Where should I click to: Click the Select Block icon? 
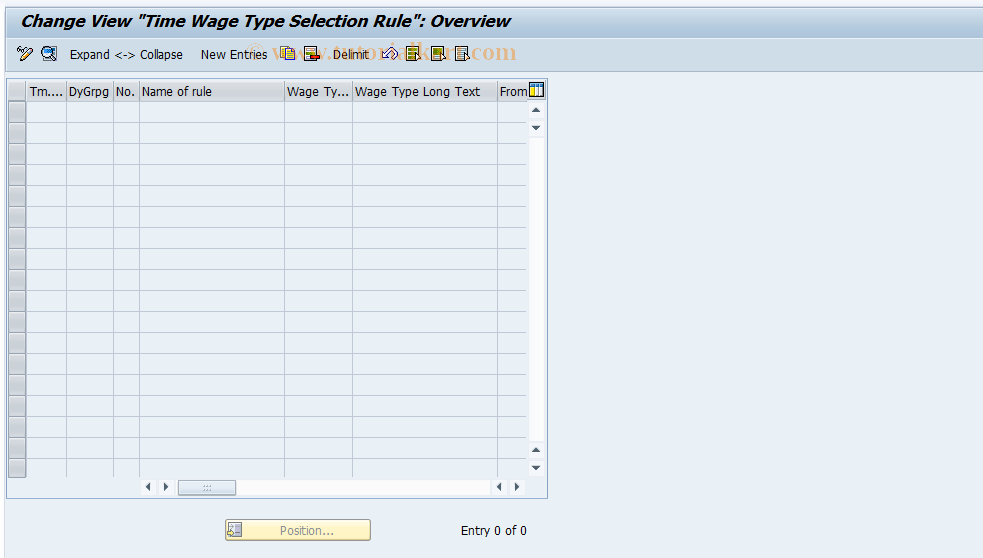(438, 54)
